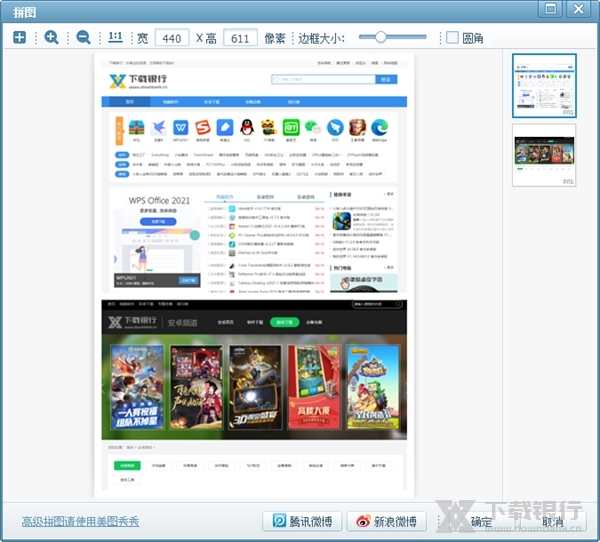Image resolution: width=600 pixels, height=542 pixels.
Task: Enable the 圆角 rounded corners checkbox
Action: click(453, 38)
